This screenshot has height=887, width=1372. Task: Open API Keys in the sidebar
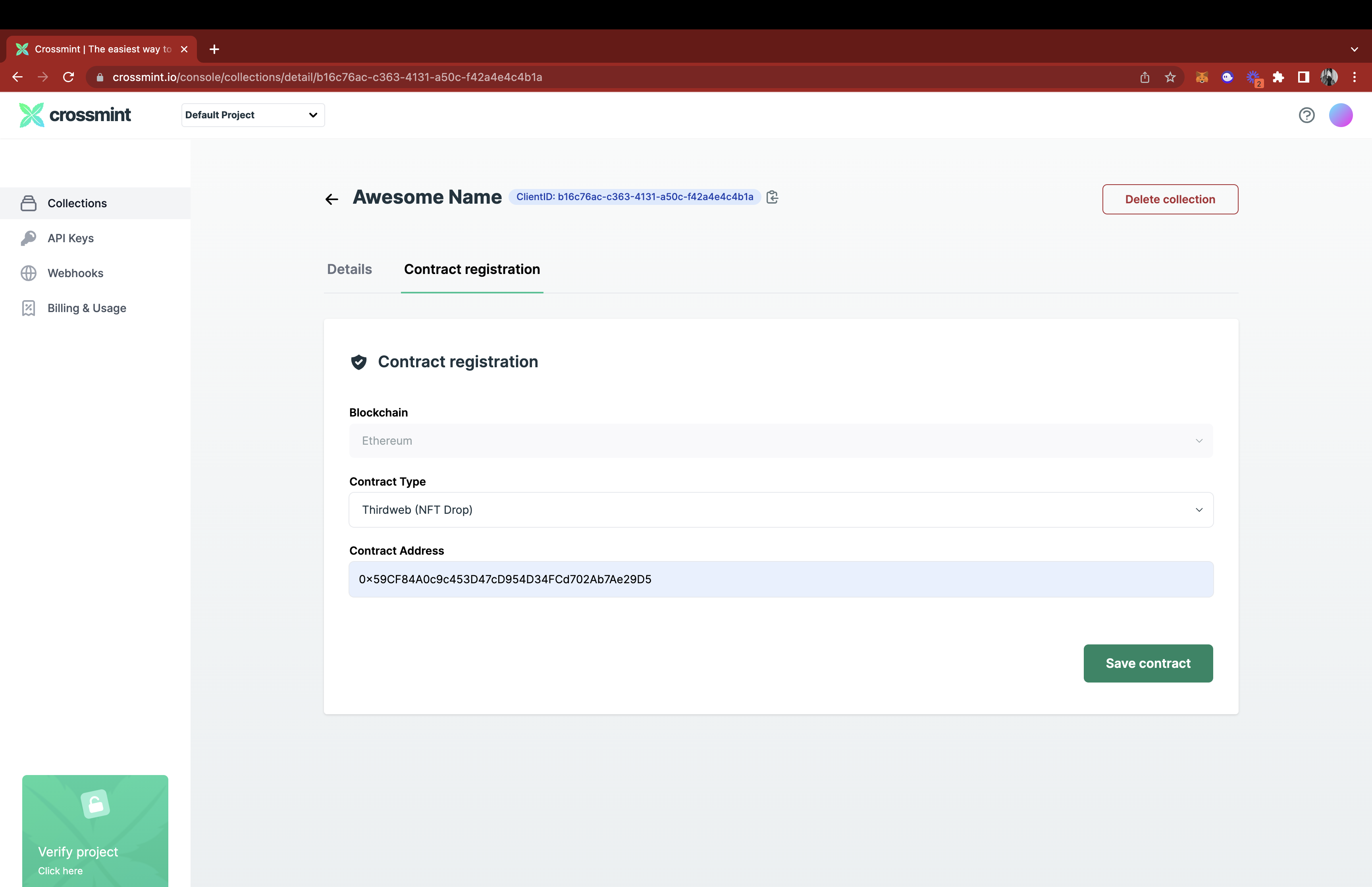(x=70, y=238)
